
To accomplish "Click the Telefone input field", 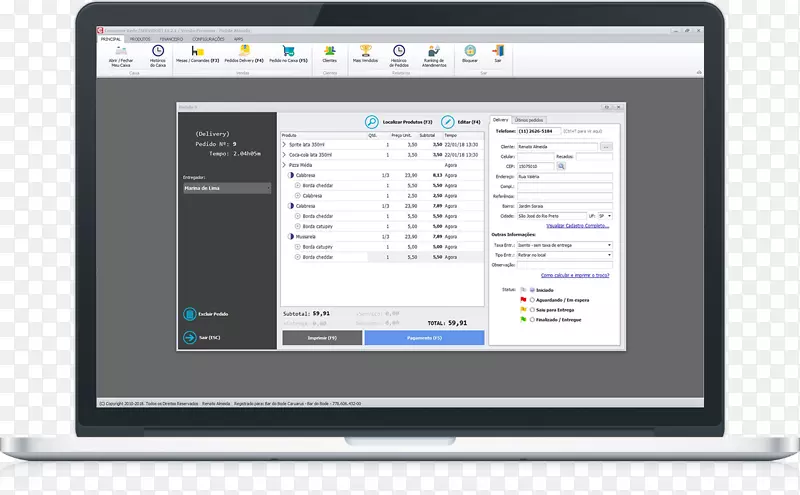I will [x=540, y=131].
